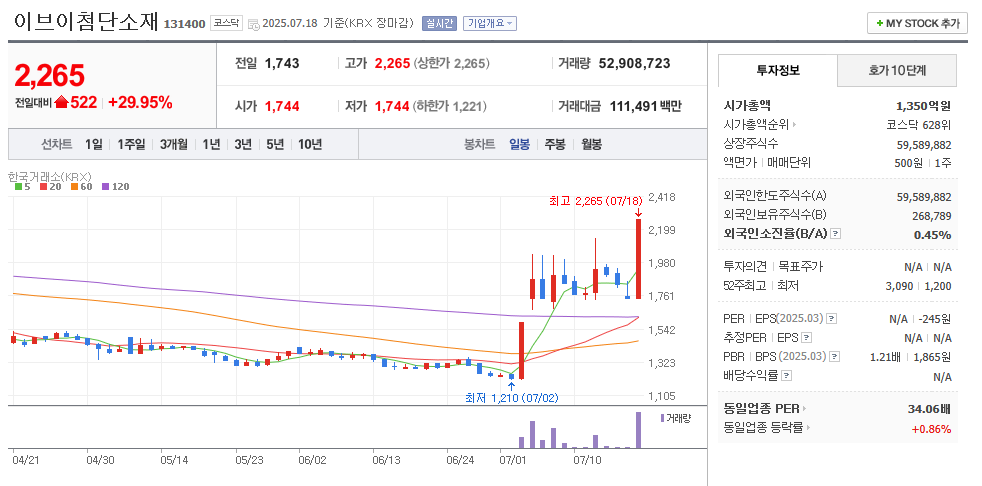Click the 전일 price 1,743
The width and height of the screenshot is (982, 486).
[x=282, y=63]
